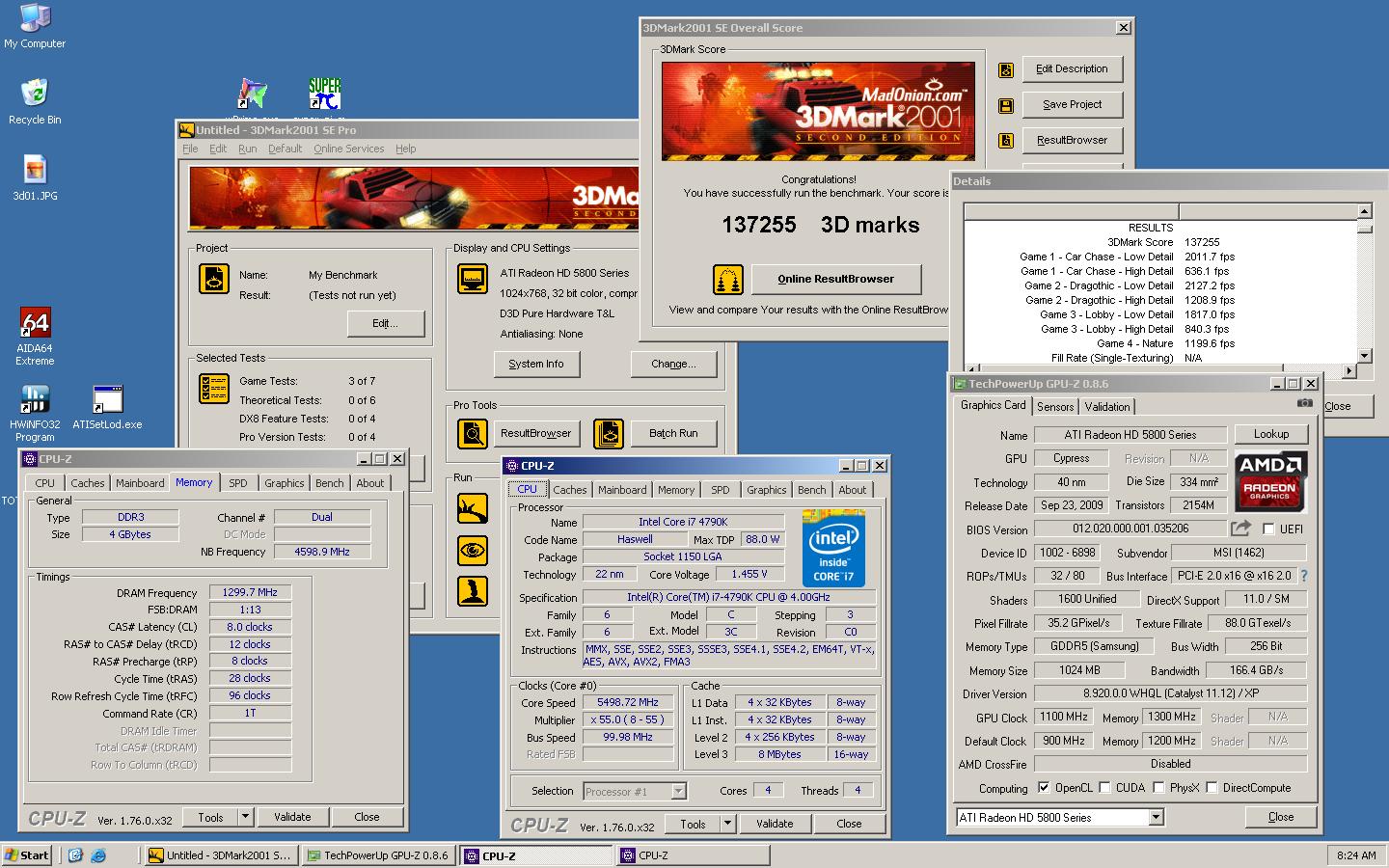Select the ATISetLod.exe desktop icon
The width and height of the screenshot is (1389, 868).
107,407
